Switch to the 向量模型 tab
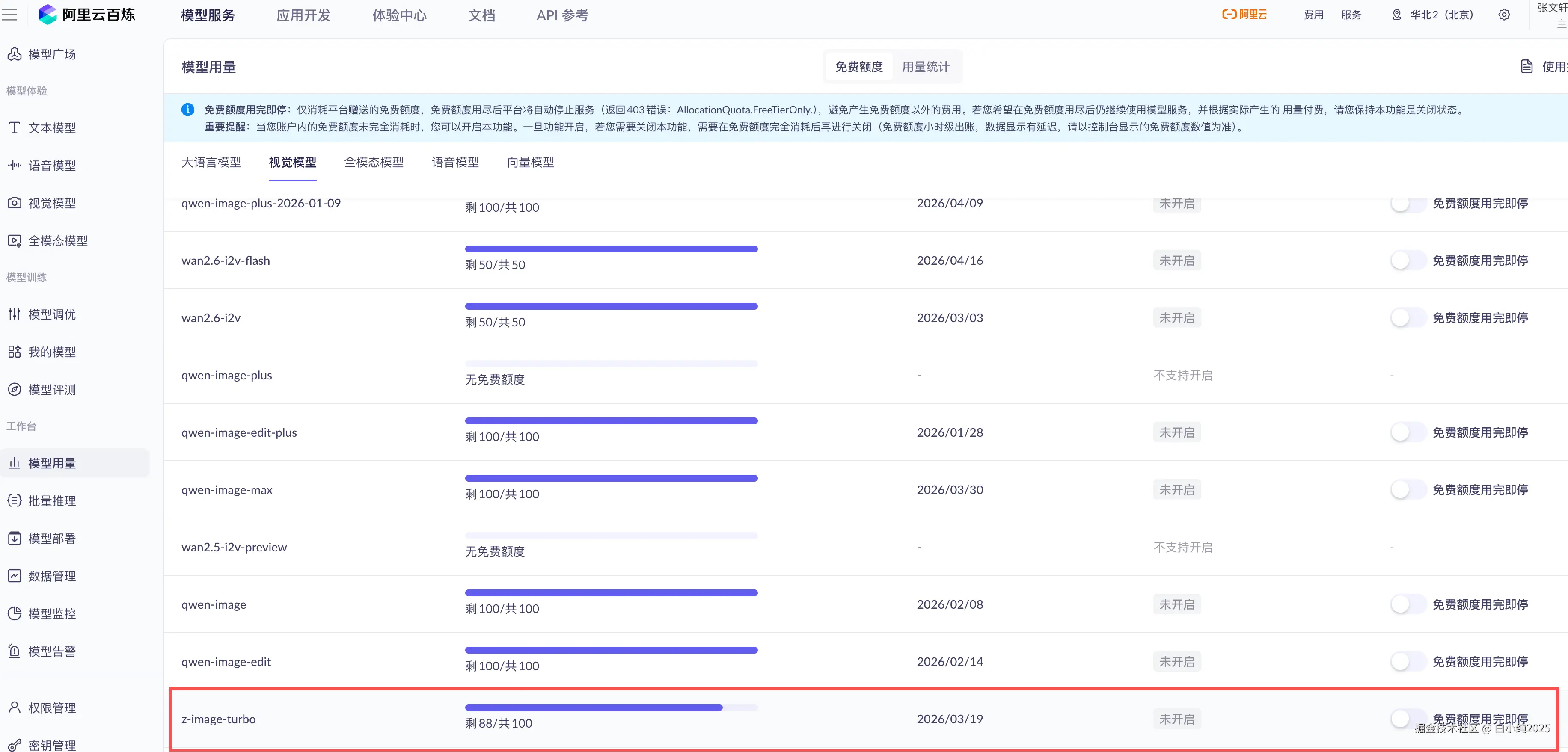Viewport: 1568px width, 752px height. click(530, 163)
